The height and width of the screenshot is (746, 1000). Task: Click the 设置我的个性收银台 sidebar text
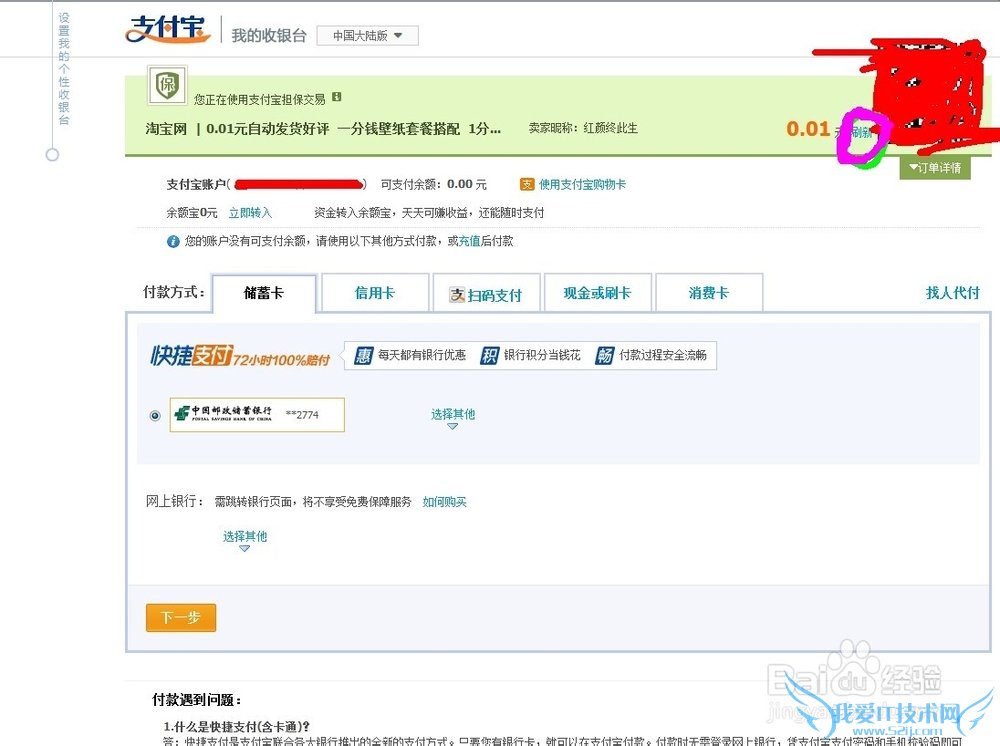[x=64, y=69]
